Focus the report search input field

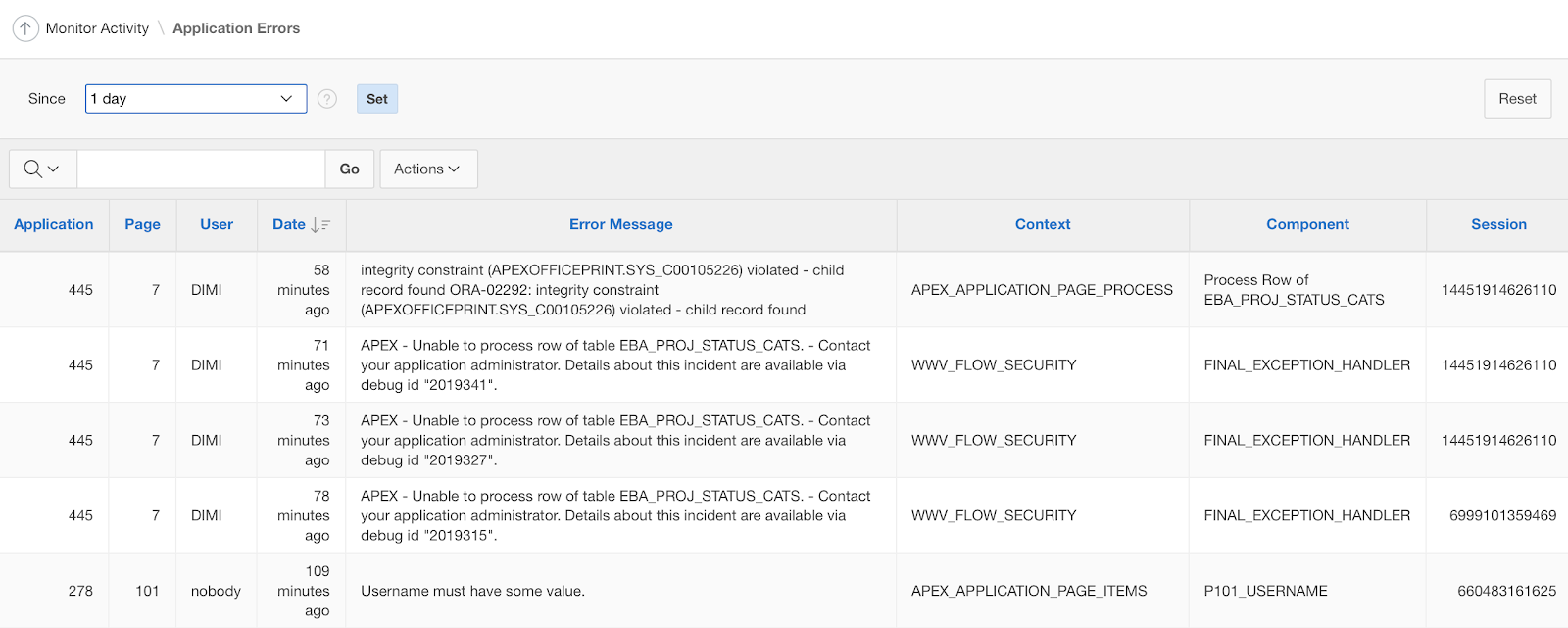(x=201, y=169)
